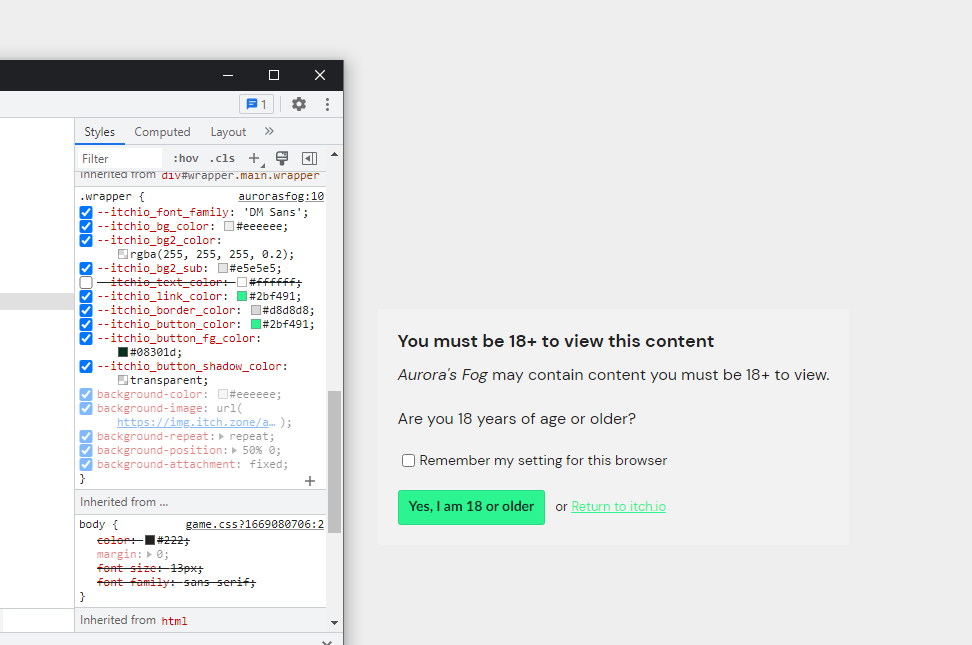The width and height of the screenshot is (972, 645).
Task: Click the scrollbar up arrow in Styles pane
Action: pyautogui.click(x=335, y=154)
